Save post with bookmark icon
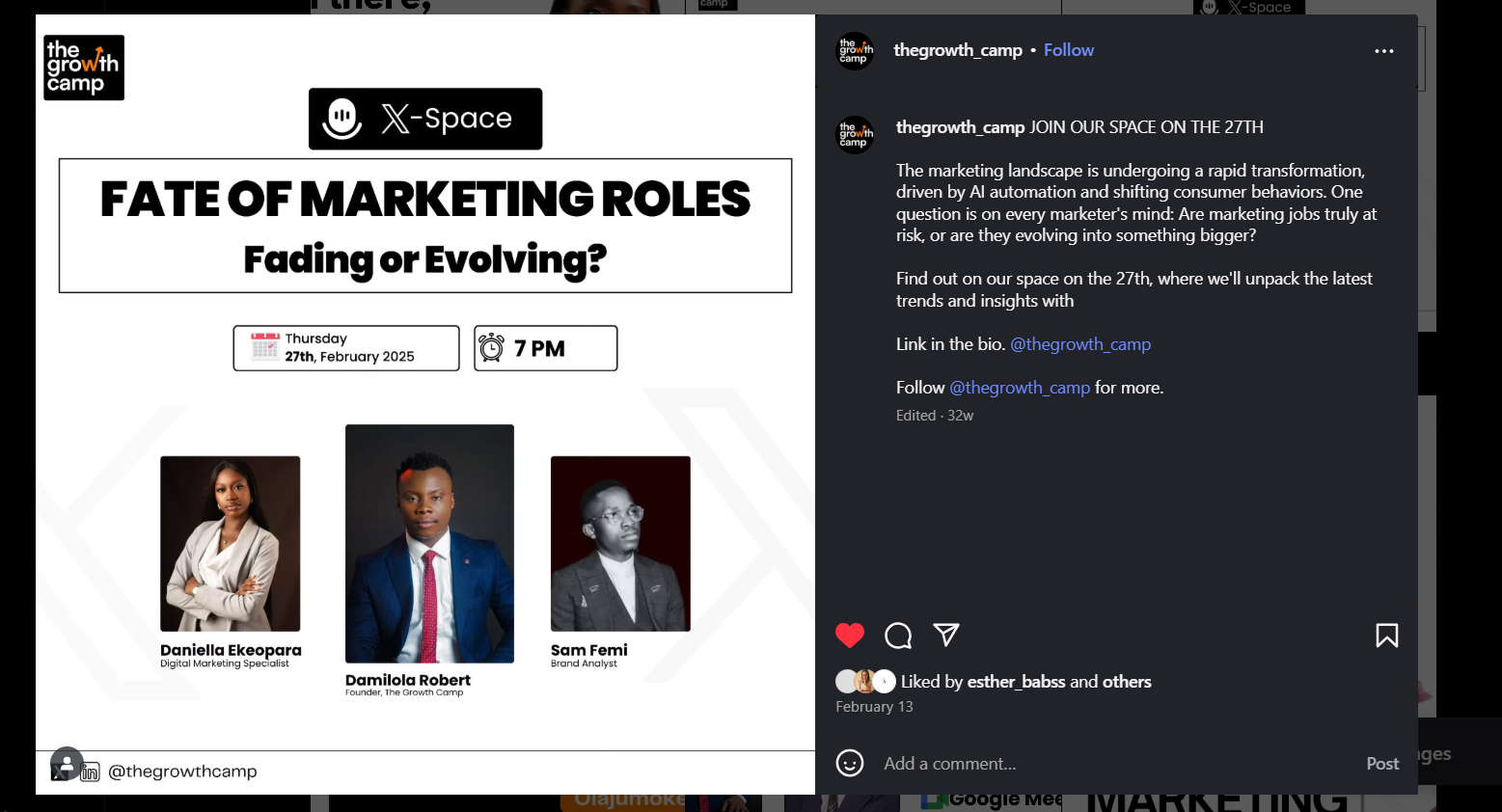 coord(1387,636)
